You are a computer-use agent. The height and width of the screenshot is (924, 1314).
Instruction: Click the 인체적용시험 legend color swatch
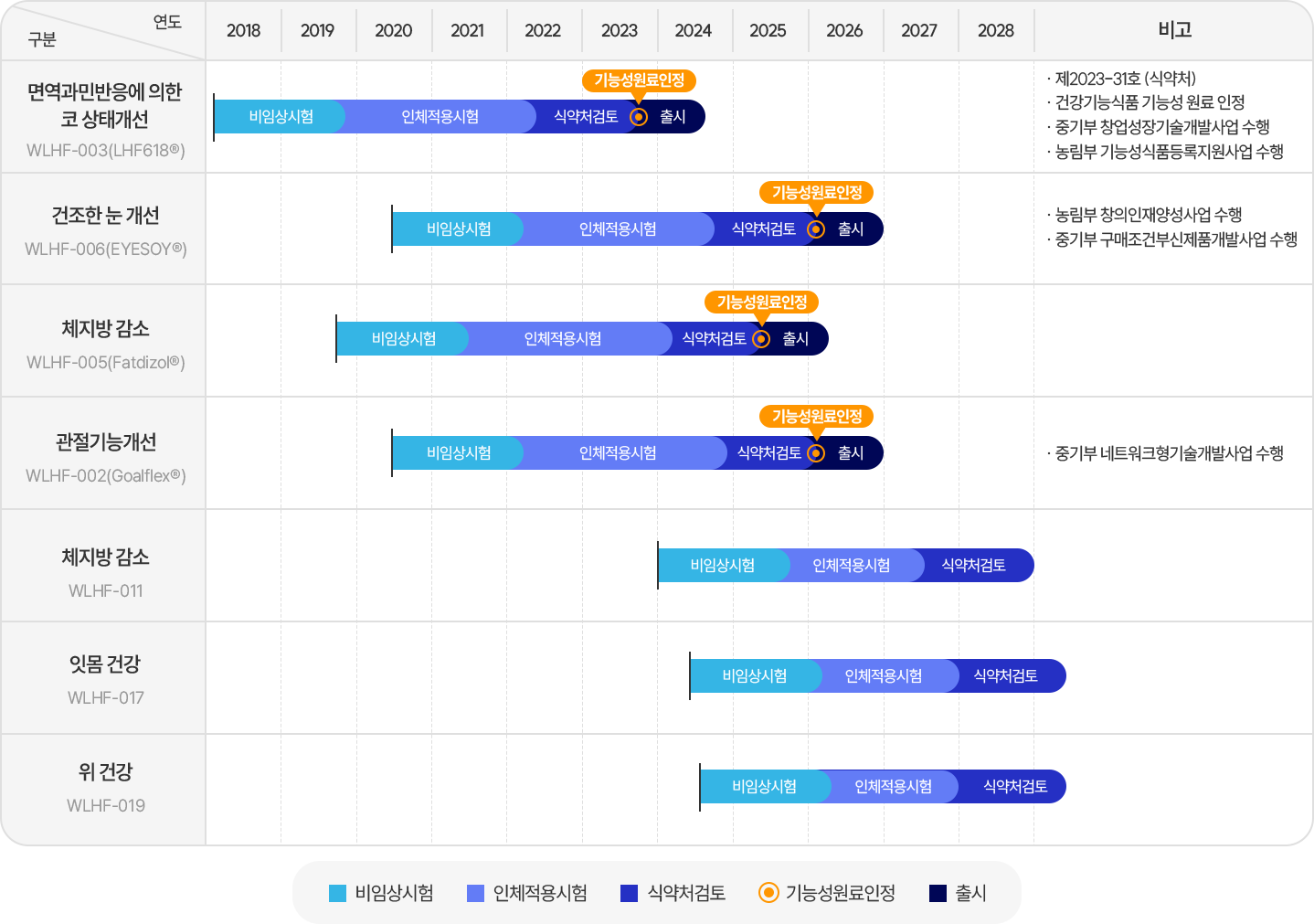(x=475, y=894)
